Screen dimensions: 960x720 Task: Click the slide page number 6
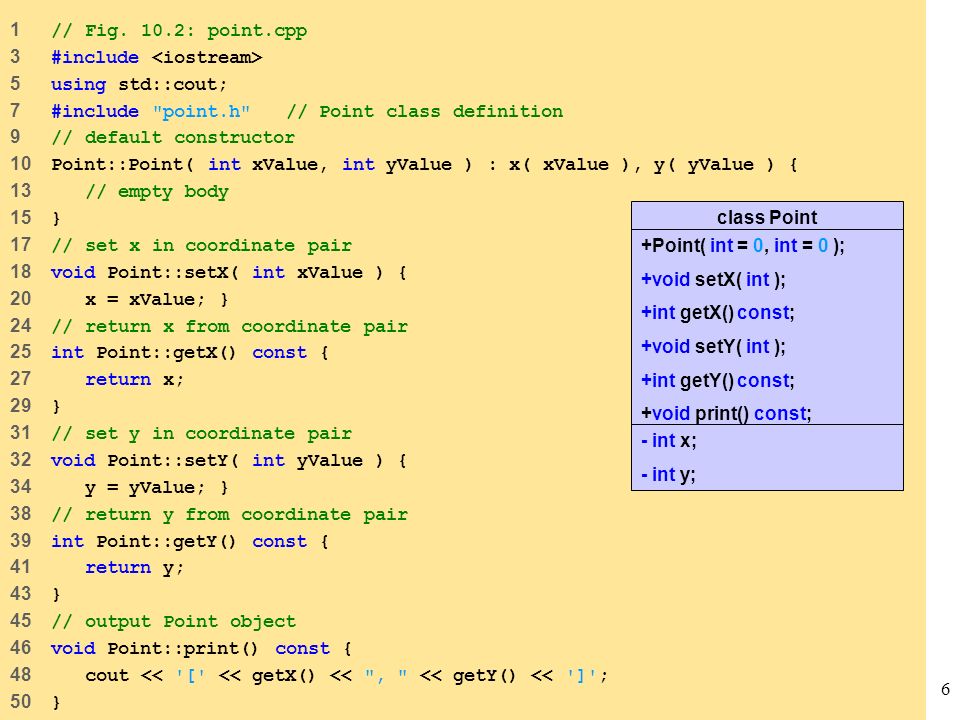(945, 689)
